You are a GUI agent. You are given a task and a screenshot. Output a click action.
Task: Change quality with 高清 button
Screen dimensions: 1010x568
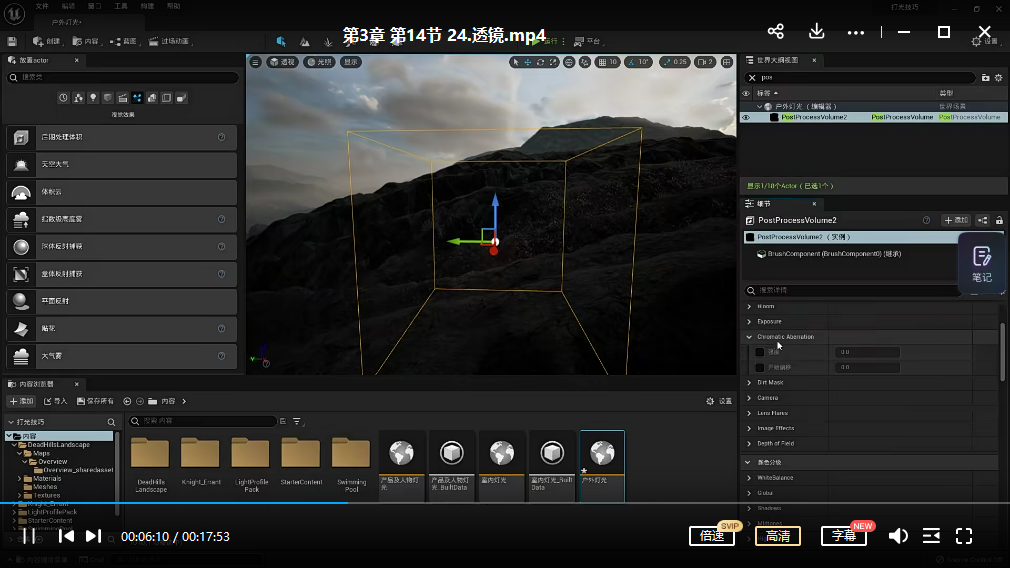coord(778,536)
